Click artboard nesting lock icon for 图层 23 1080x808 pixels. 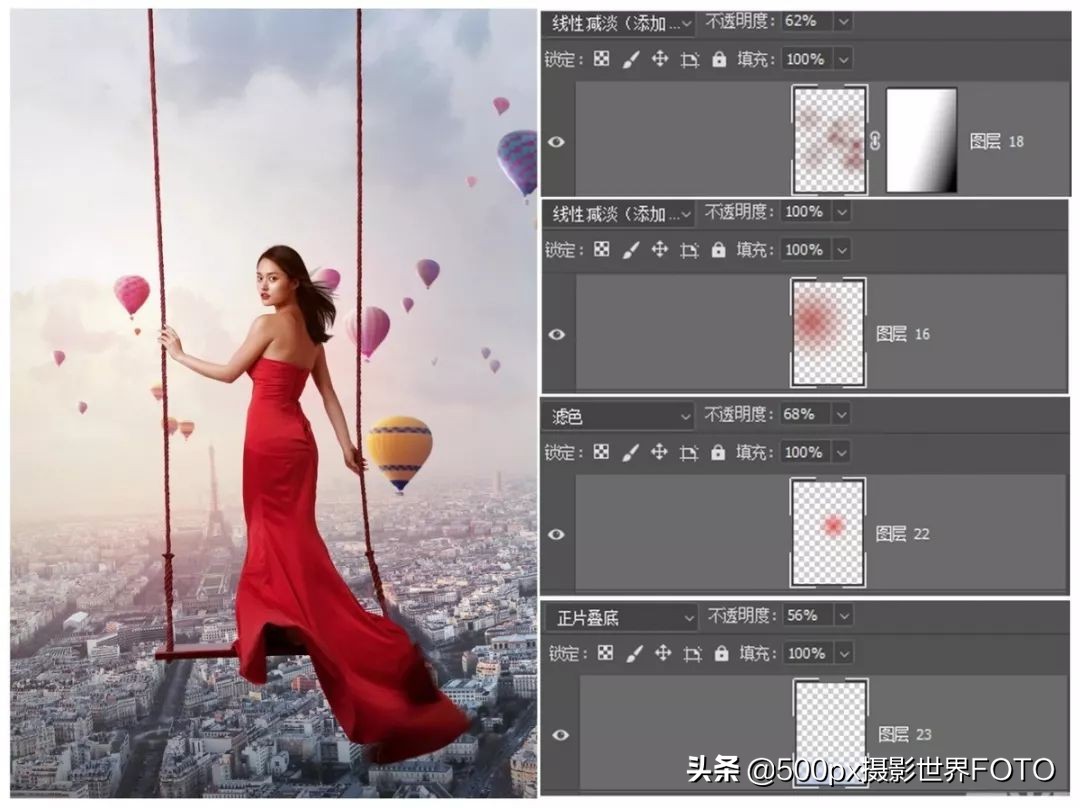pyautogui.click(x=693, y=654)
